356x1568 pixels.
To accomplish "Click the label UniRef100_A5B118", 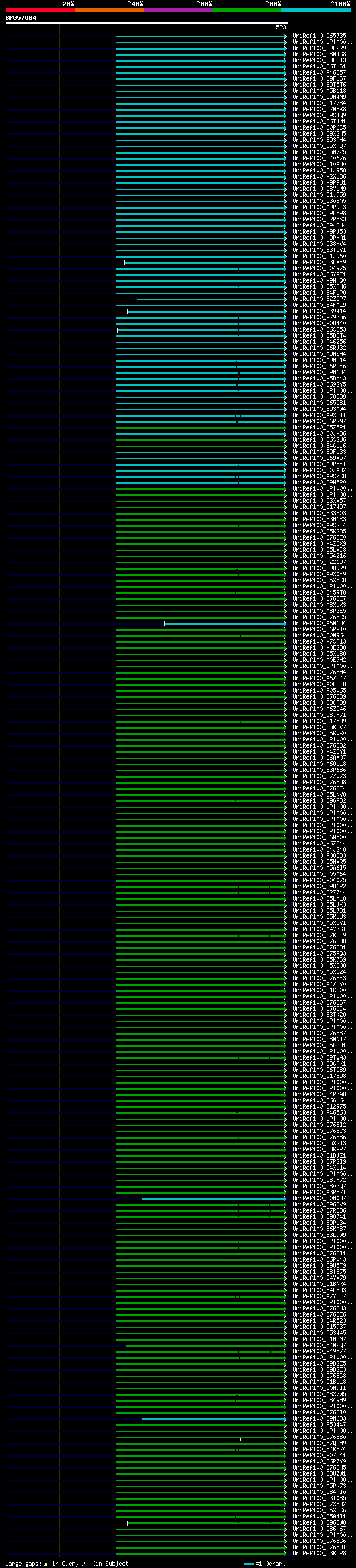I will pyautogui.click(x=319, y=91).
